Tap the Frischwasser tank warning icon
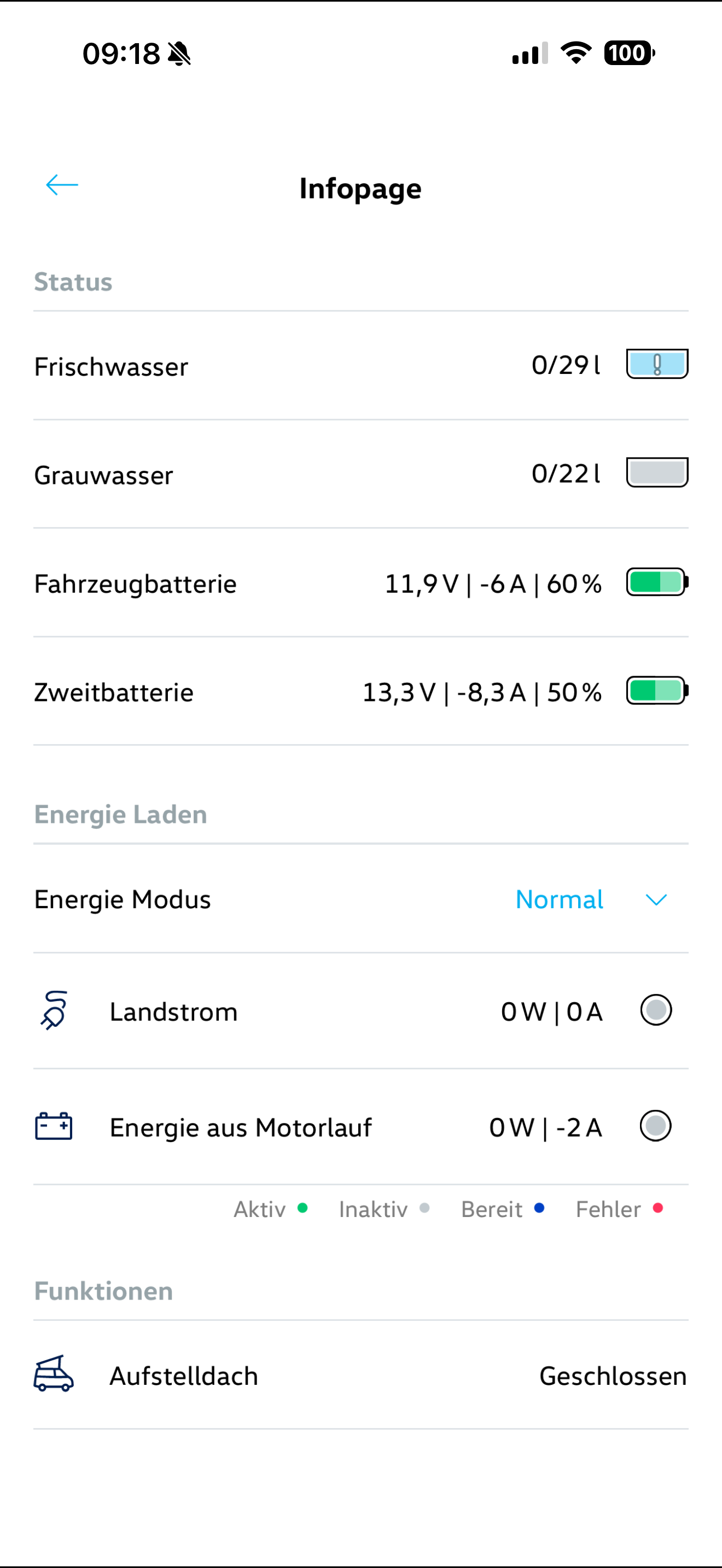722x1568 pixels. coord(657,365)
